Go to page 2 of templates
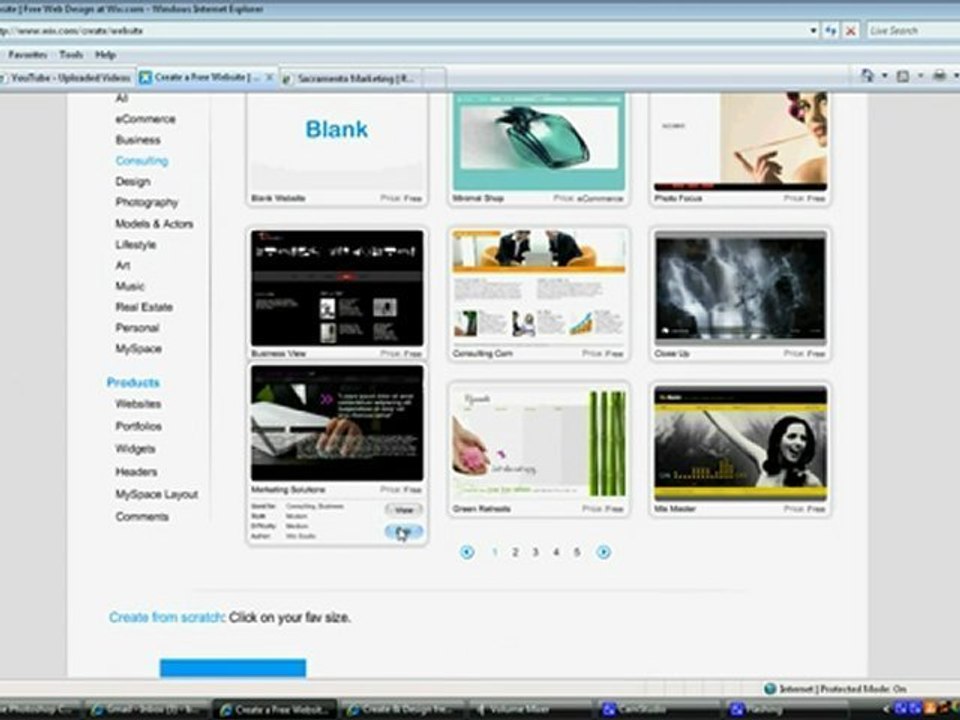This screenshot has height=720, width=960. point(515,552)
